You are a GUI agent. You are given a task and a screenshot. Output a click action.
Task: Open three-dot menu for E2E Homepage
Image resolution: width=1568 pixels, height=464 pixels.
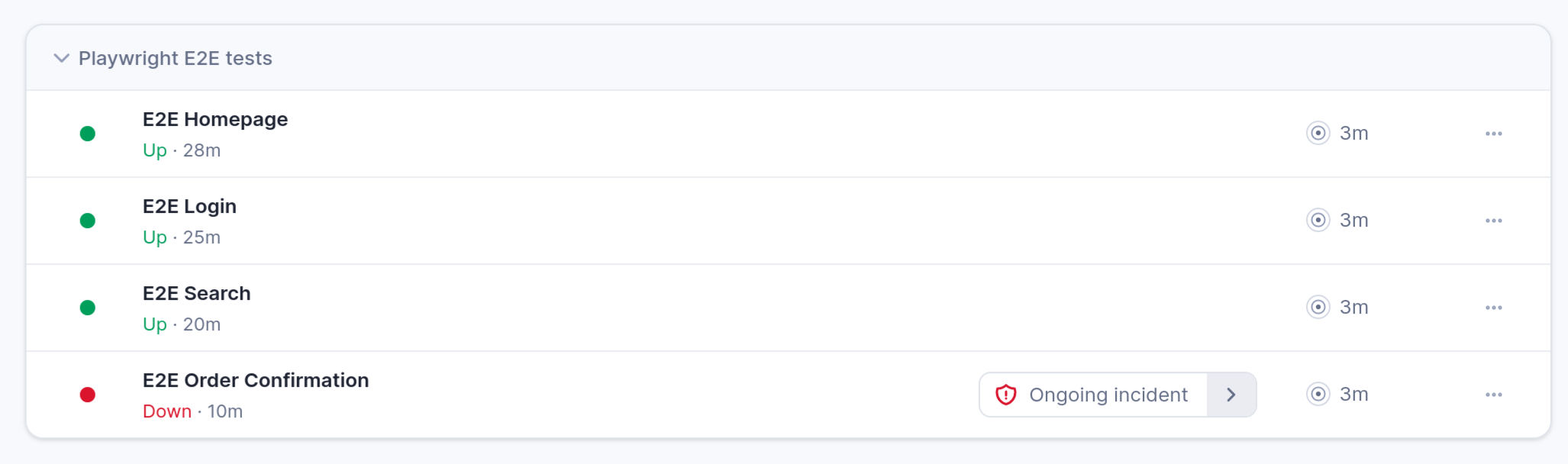(1494, 134)
